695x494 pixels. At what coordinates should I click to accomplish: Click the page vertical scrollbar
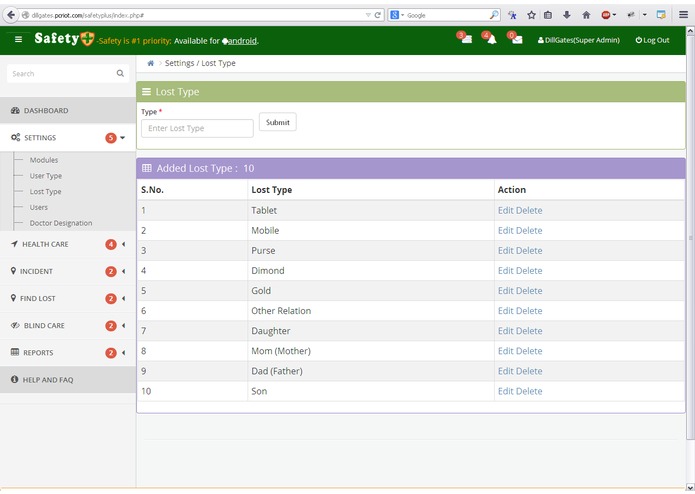(690, 237)
